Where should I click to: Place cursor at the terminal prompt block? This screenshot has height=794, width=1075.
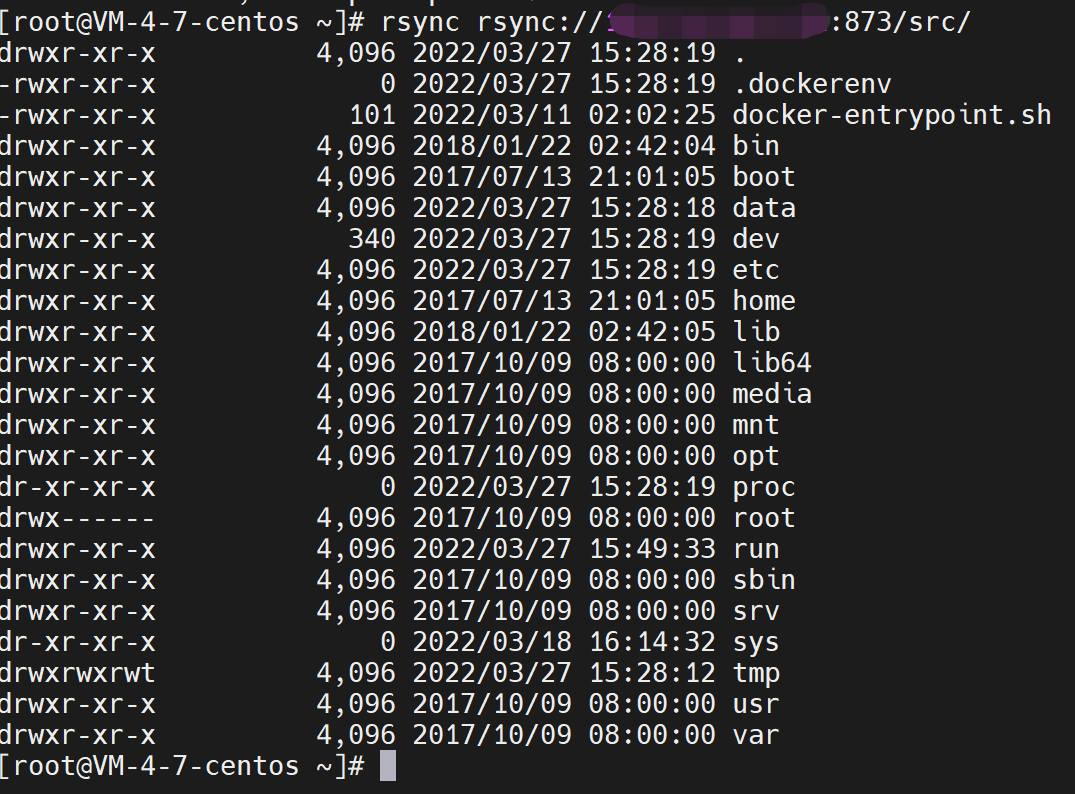click(388, 765)
